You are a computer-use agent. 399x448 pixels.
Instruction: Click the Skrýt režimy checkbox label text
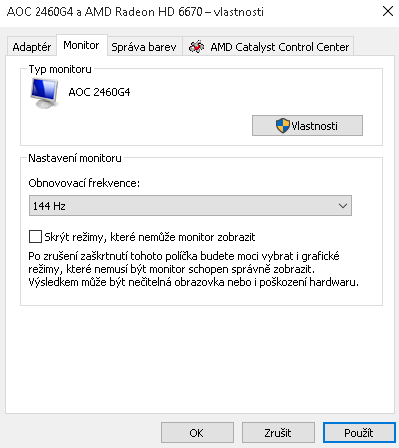(150, 237)
